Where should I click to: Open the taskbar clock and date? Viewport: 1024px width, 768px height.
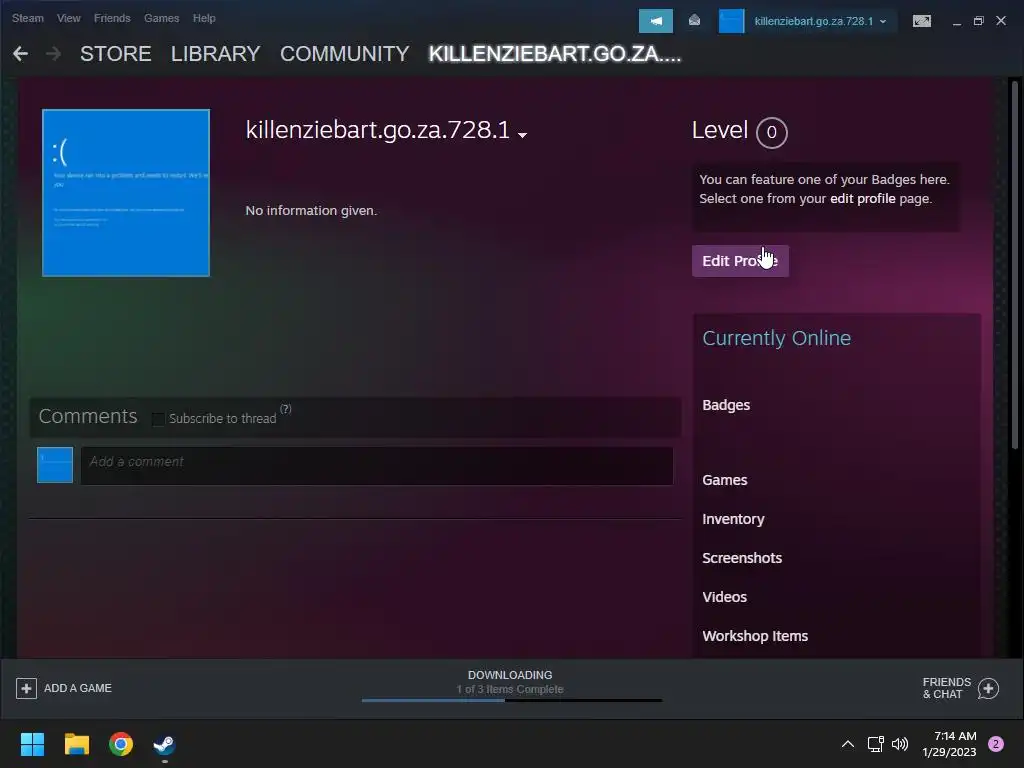pyautogui.click(x=949, y=744)
